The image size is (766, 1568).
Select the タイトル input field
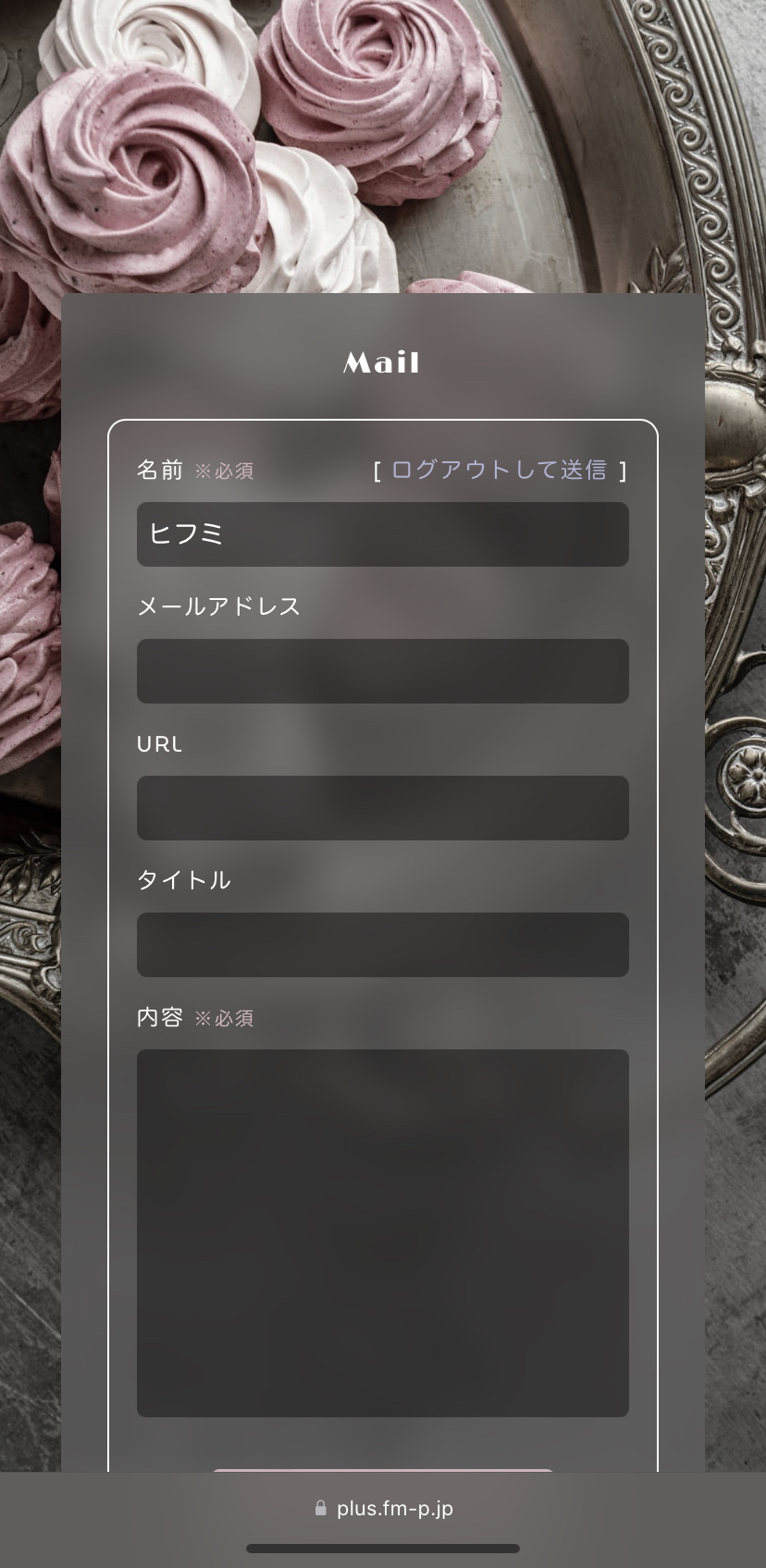[383, 945]
